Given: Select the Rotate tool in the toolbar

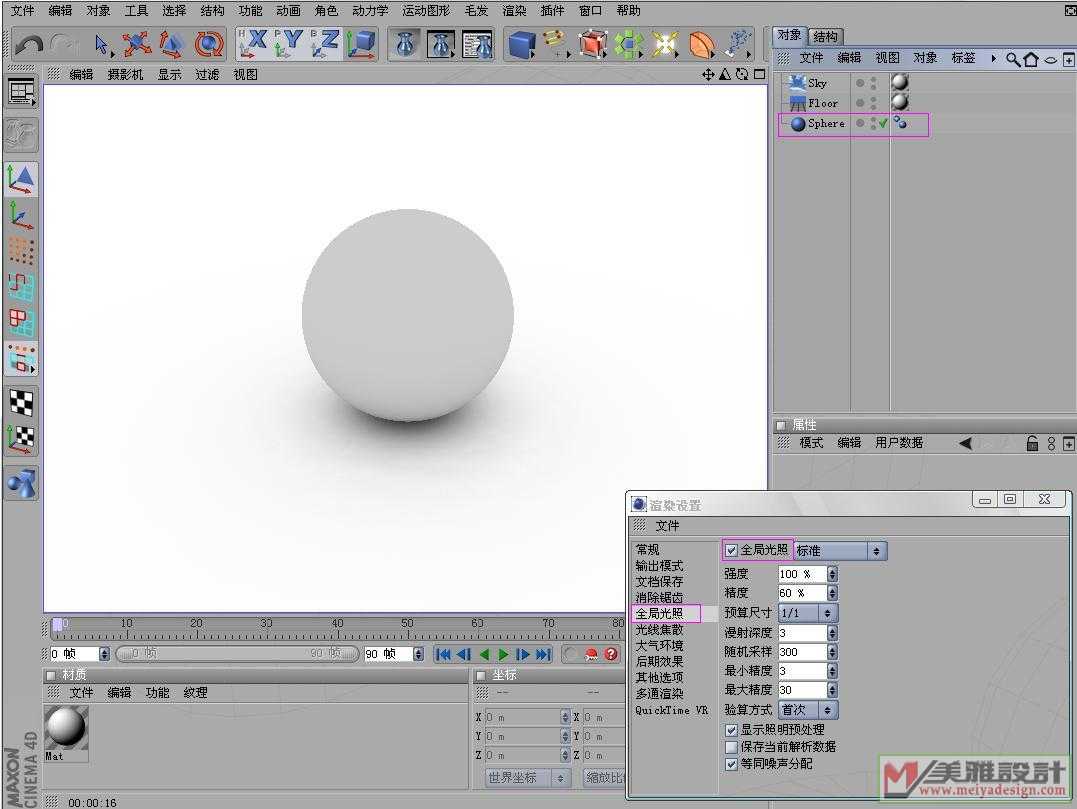Looking at the screenshot, I should pyautogui.click(x=208, y=44).
